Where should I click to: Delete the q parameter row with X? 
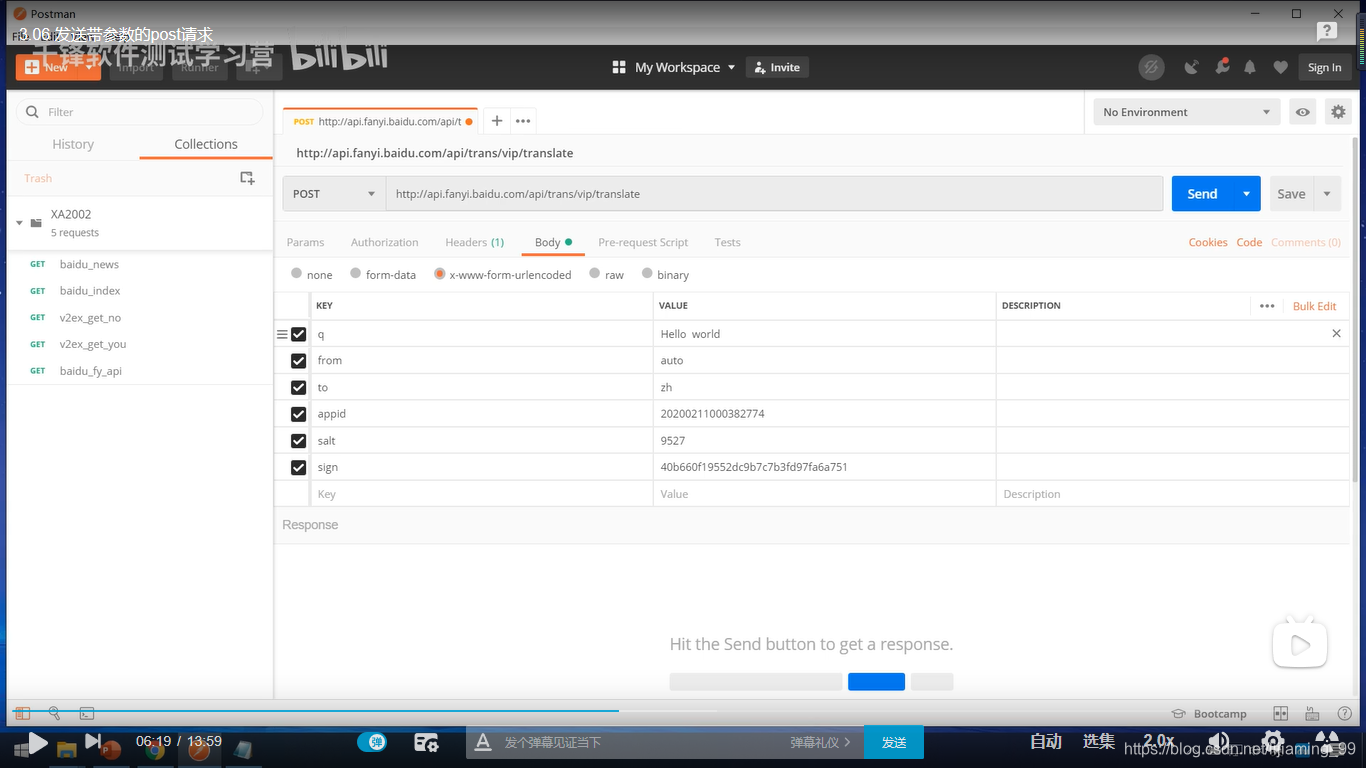1336,334
